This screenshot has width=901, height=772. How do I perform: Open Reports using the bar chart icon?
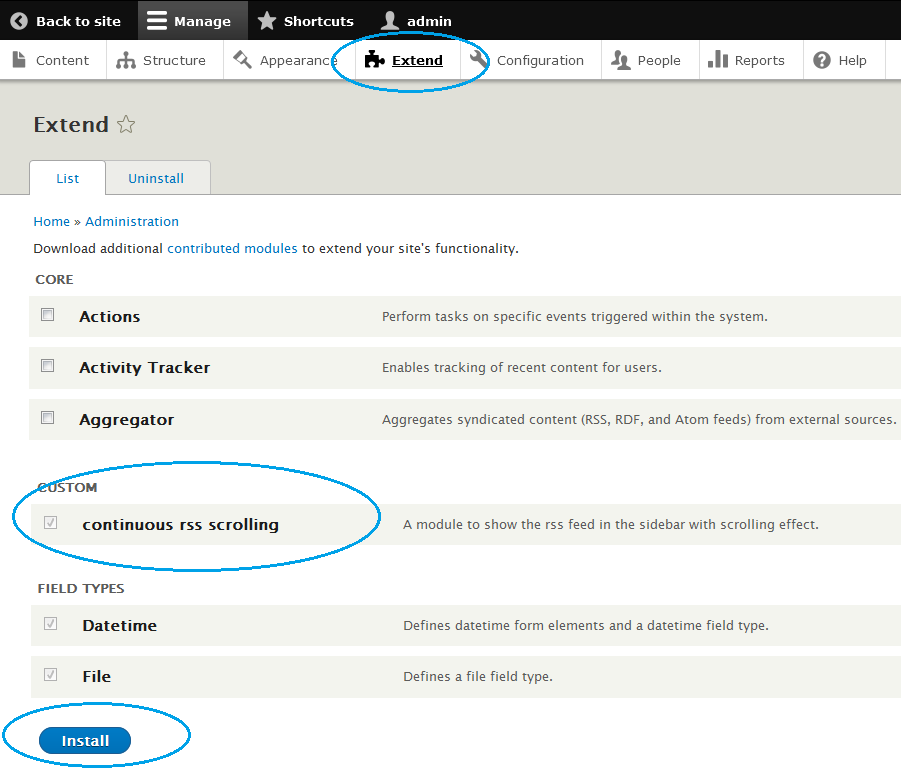[717, 60]
